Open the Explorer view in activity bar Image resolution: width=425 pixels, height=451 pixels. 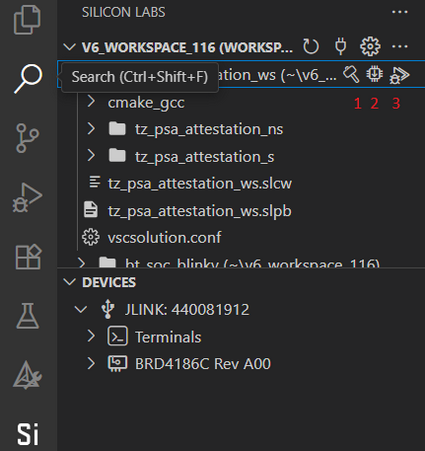pos(27,19)
